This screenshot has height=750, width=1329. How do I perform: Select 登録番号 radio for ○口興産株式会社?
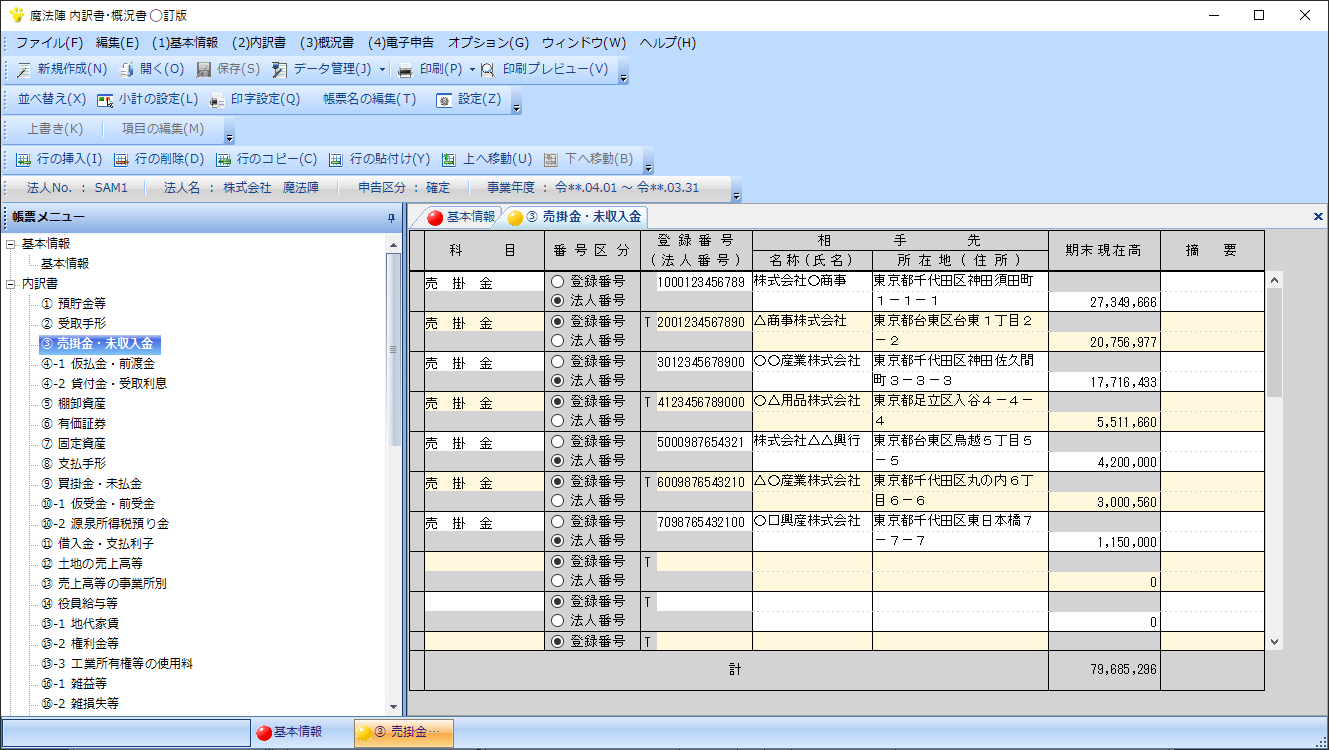point(558,522)
